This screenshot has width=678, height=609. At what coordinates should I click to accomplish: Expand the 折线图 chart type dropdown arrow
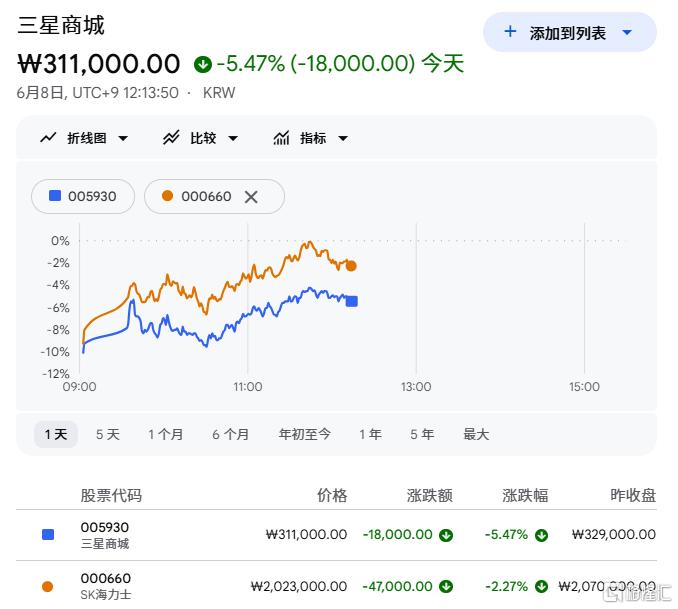click(123, 138)
